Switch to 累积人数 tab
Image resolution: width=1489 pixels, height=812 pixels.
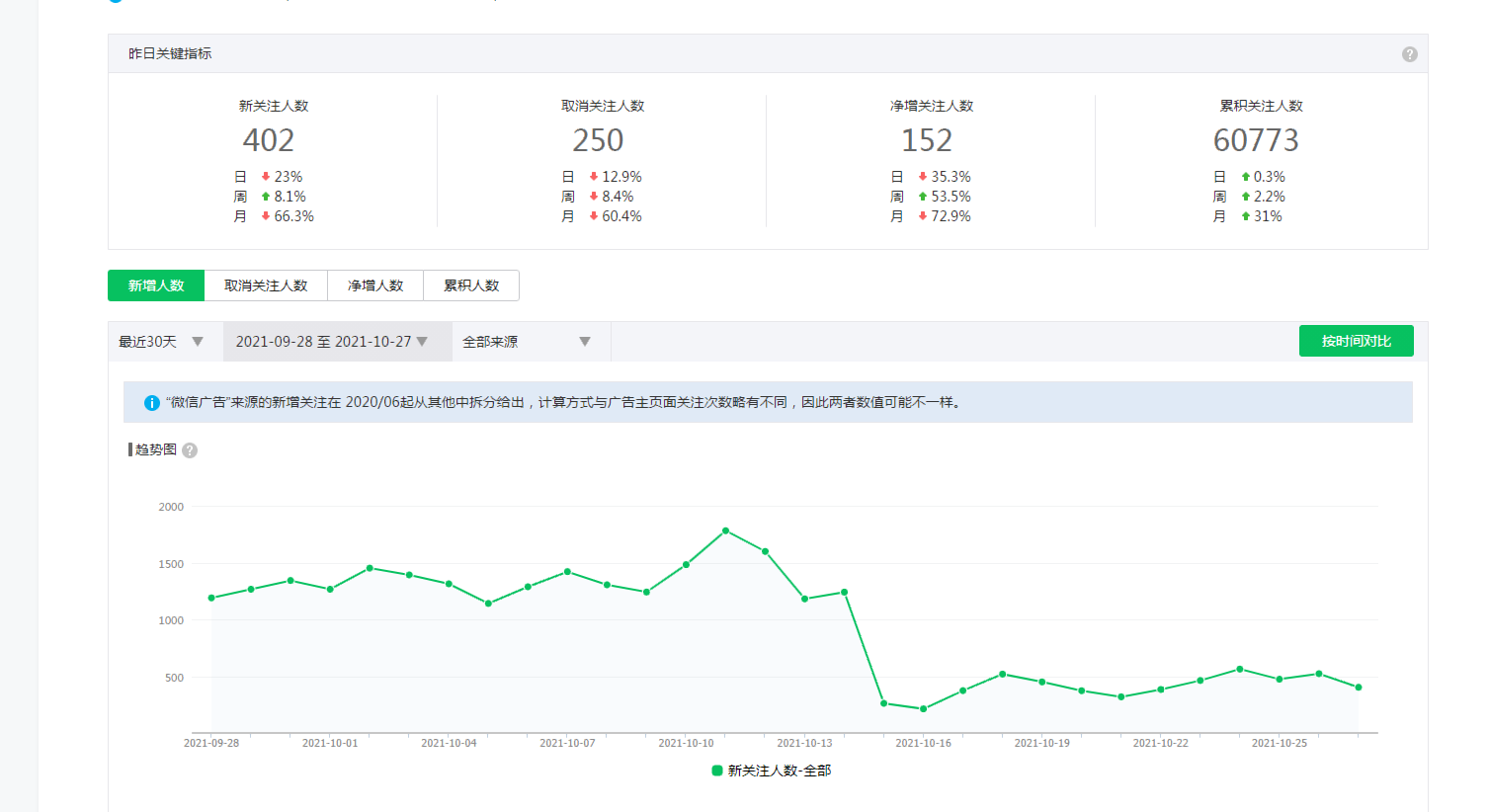click(x=471, y=285)
